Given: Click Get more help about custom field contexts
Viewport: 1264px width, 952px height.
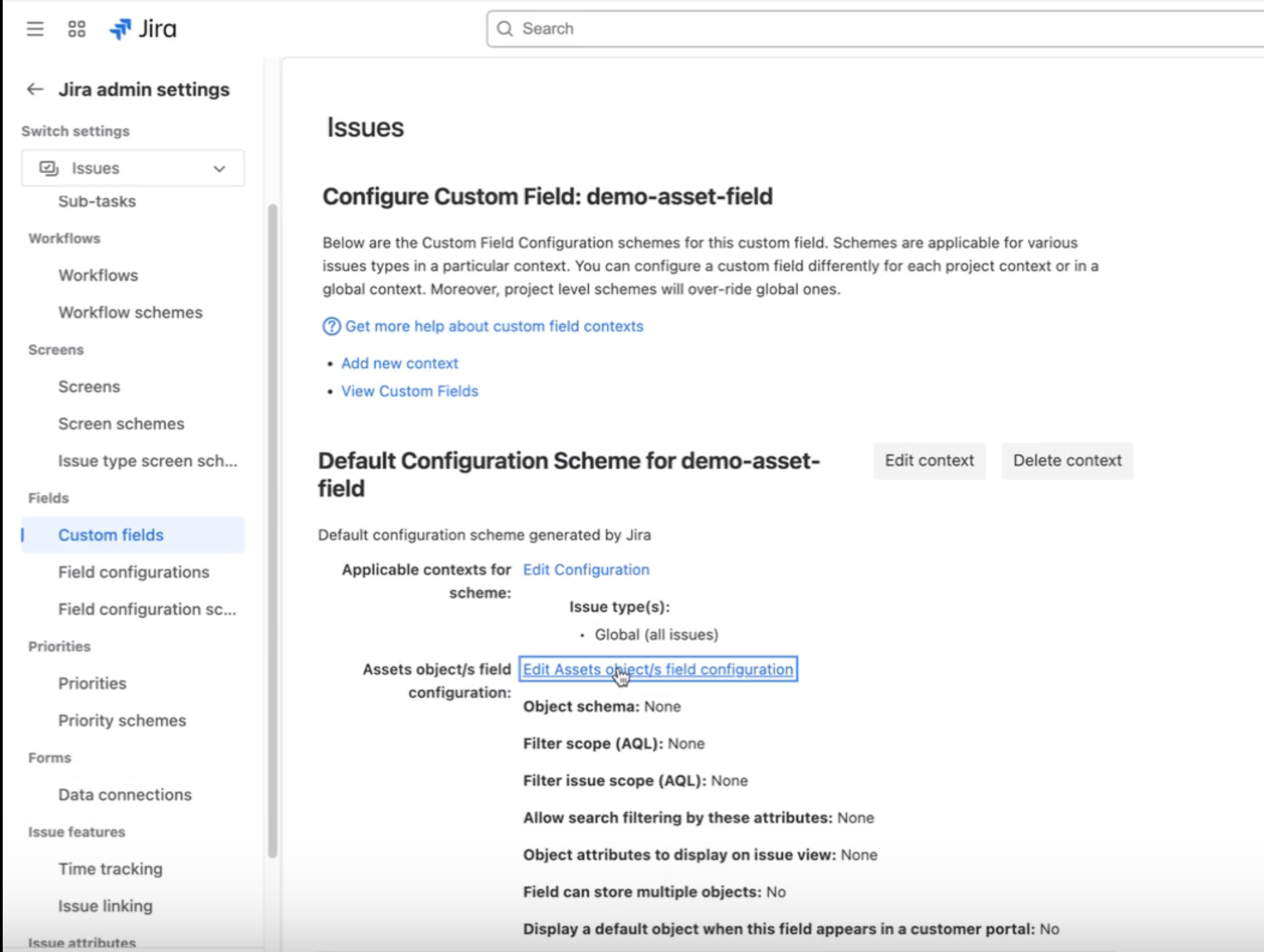Looking at the screenshot, I should (494, 326).
